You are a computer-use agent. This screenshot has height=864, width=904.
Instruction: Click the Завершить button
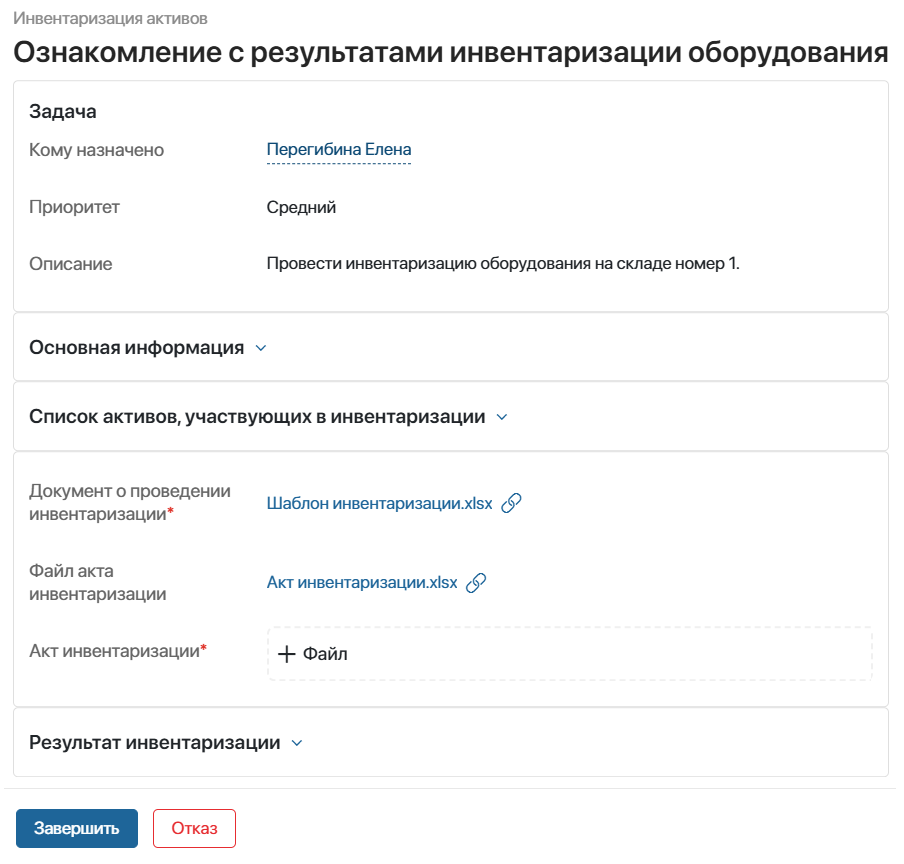[77, 828]
